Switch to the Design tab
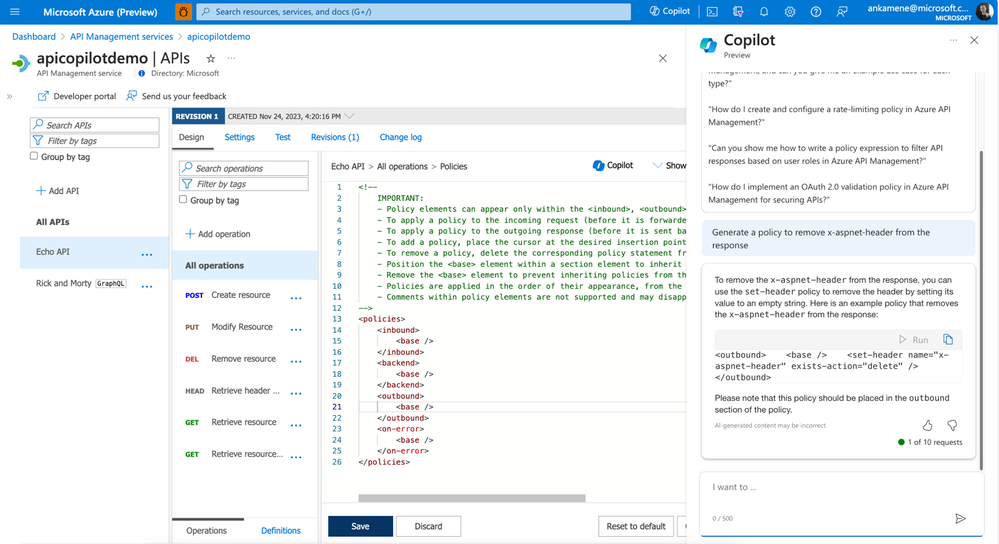The height and width of the screenshot is (544, 999). [191, 138]
